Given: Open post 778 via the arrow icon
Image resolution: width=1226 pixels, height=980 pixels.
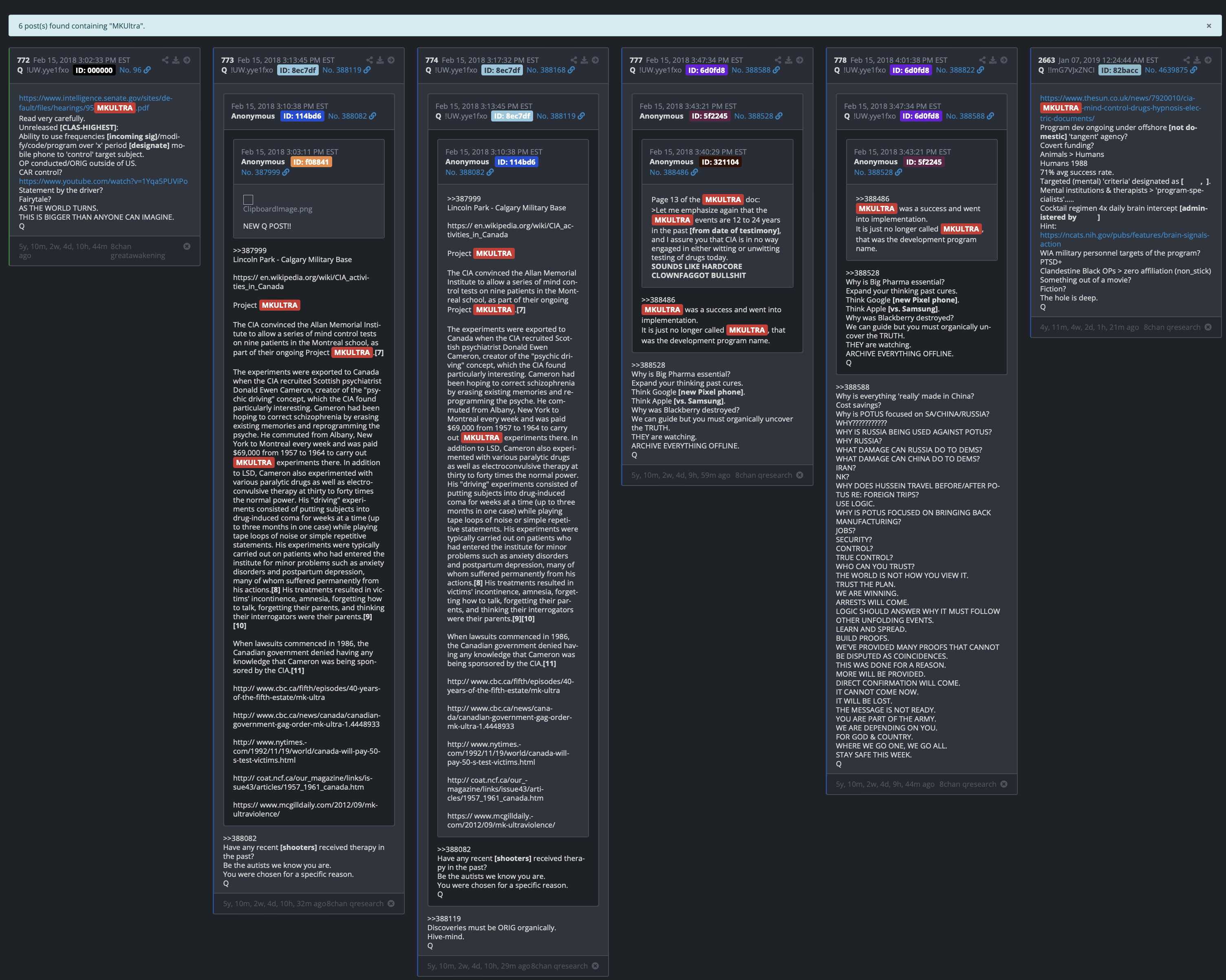Looking at the screenshot, I should pyautogui.click(x=1003, y=60).
